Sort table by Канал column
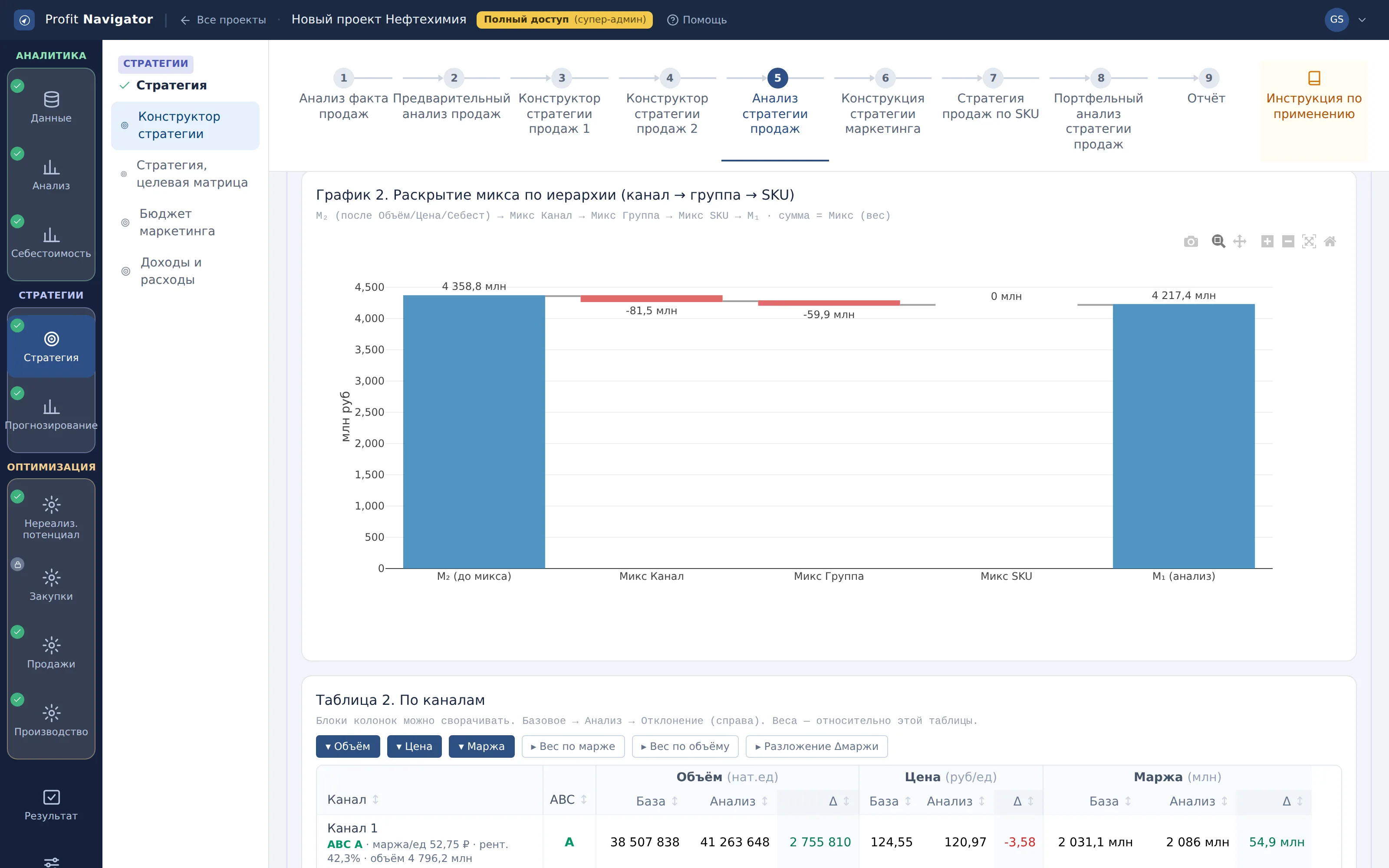This screenshot has height=868, width=1389. (353, 800)
